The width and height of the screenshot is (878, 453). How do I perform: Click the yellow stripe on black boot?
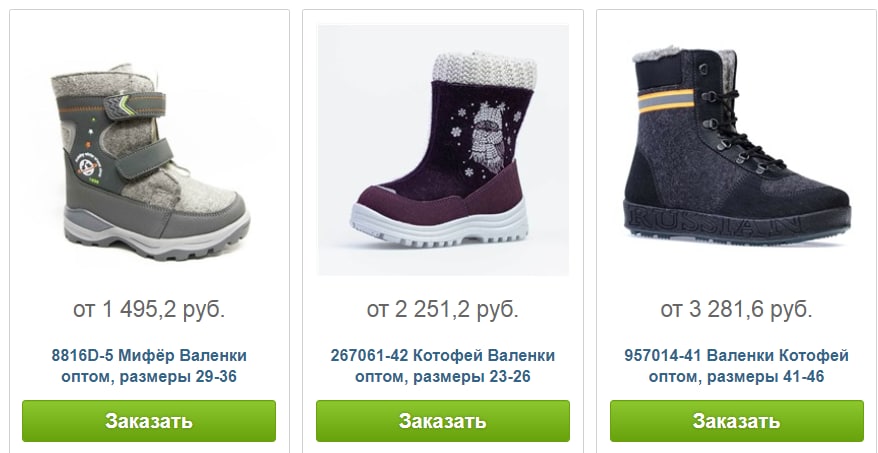point(666,101)
